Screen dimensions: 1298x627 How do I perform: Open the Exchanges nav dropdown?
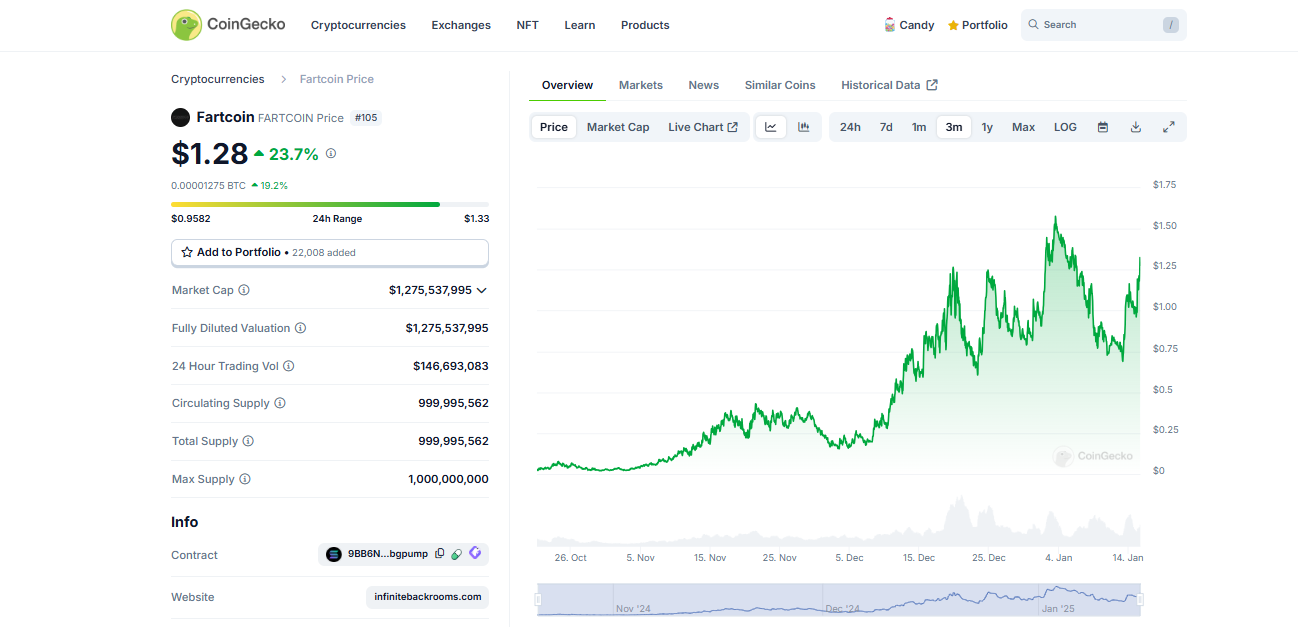coord(461,25)
